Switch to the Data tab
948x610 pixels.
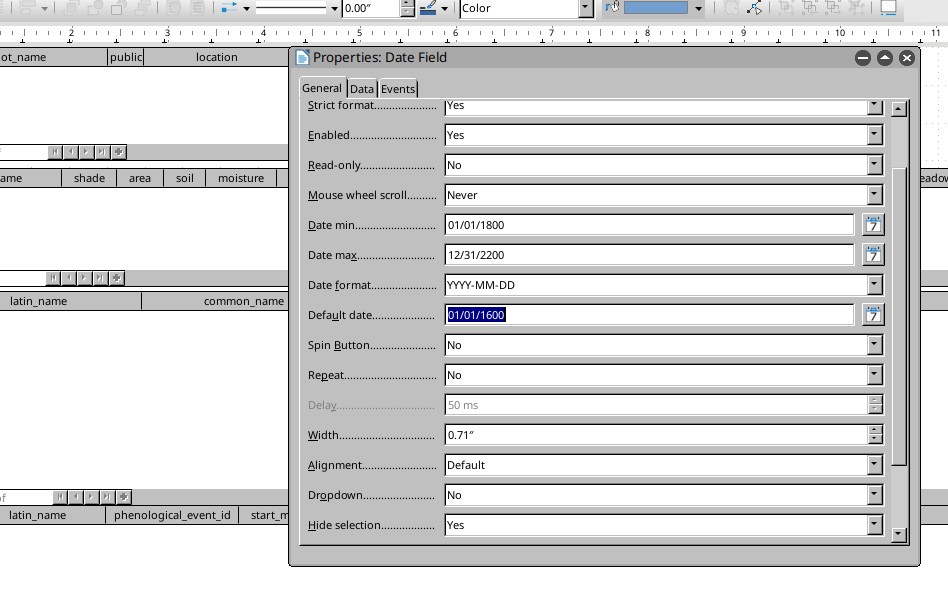tap(362, 89)
